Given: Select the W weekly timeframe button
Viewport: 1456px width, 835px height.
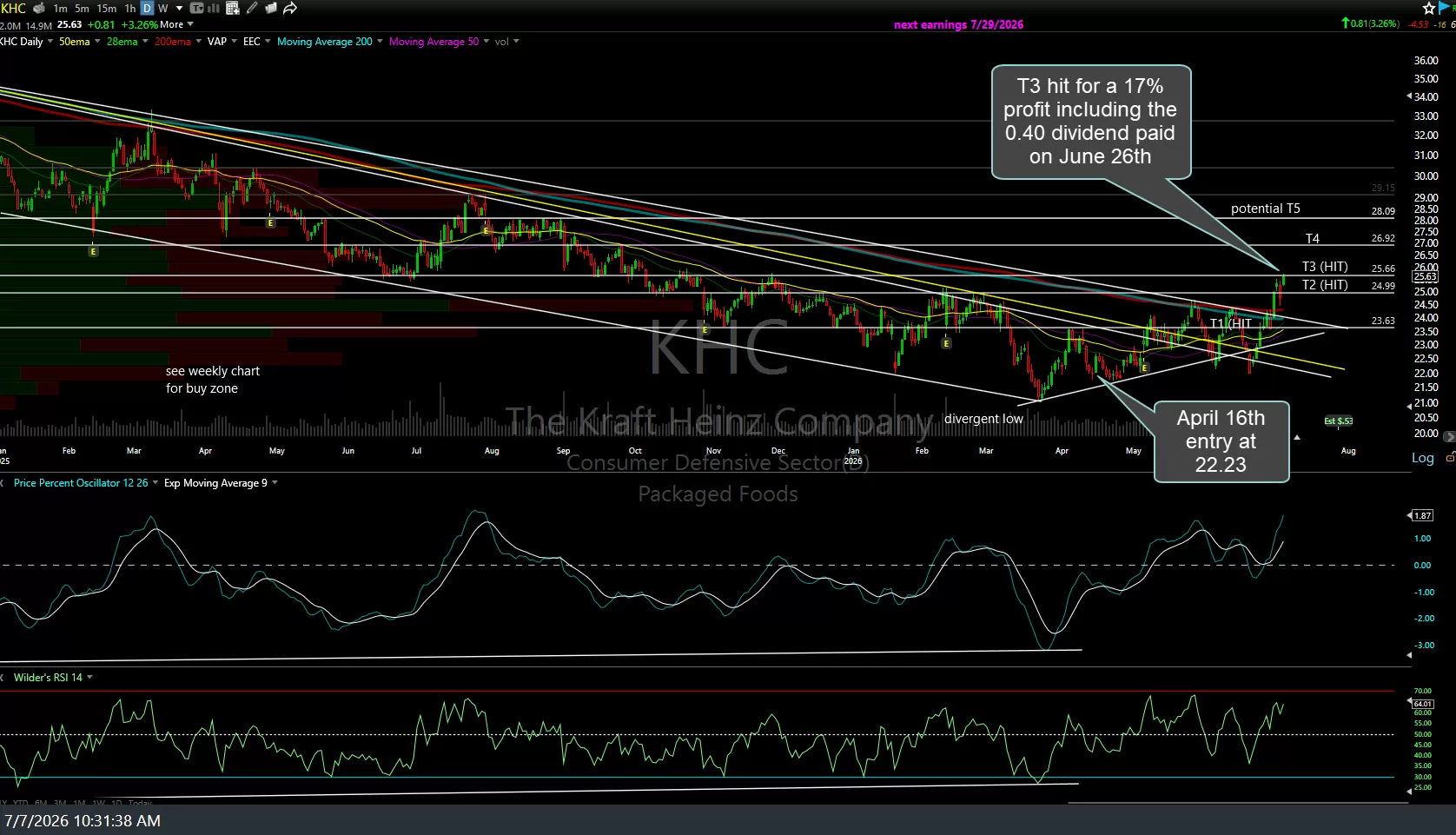Looking at the screenshot, I should [162, 8].
